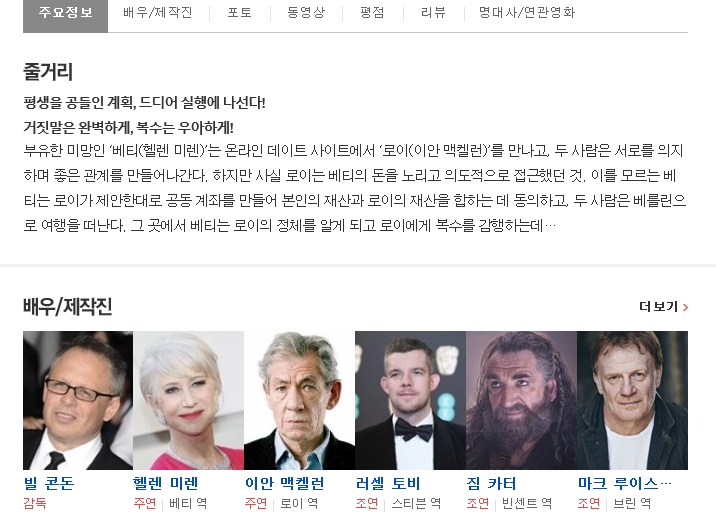Viewport: 716px width, 526px height.
Task: Open the 리뷰 tab
Action: pyautogui.click(x=433, y=12)
